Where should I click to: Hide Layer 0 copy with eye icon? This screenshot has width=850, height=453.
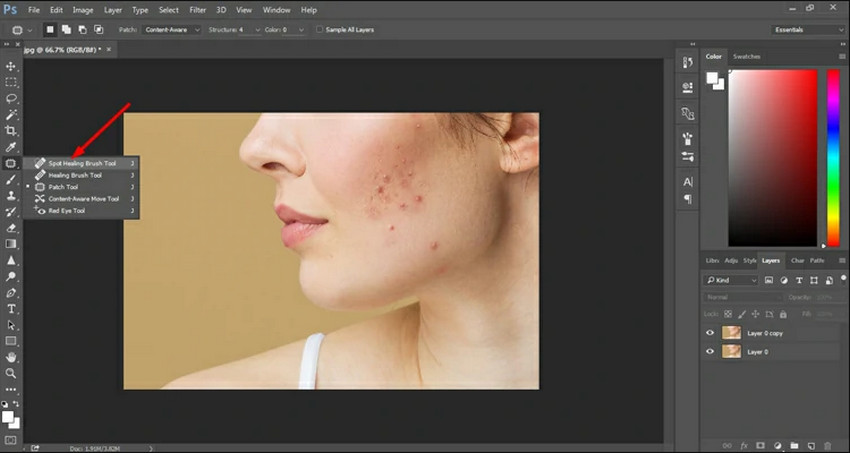tap(710, 333)
